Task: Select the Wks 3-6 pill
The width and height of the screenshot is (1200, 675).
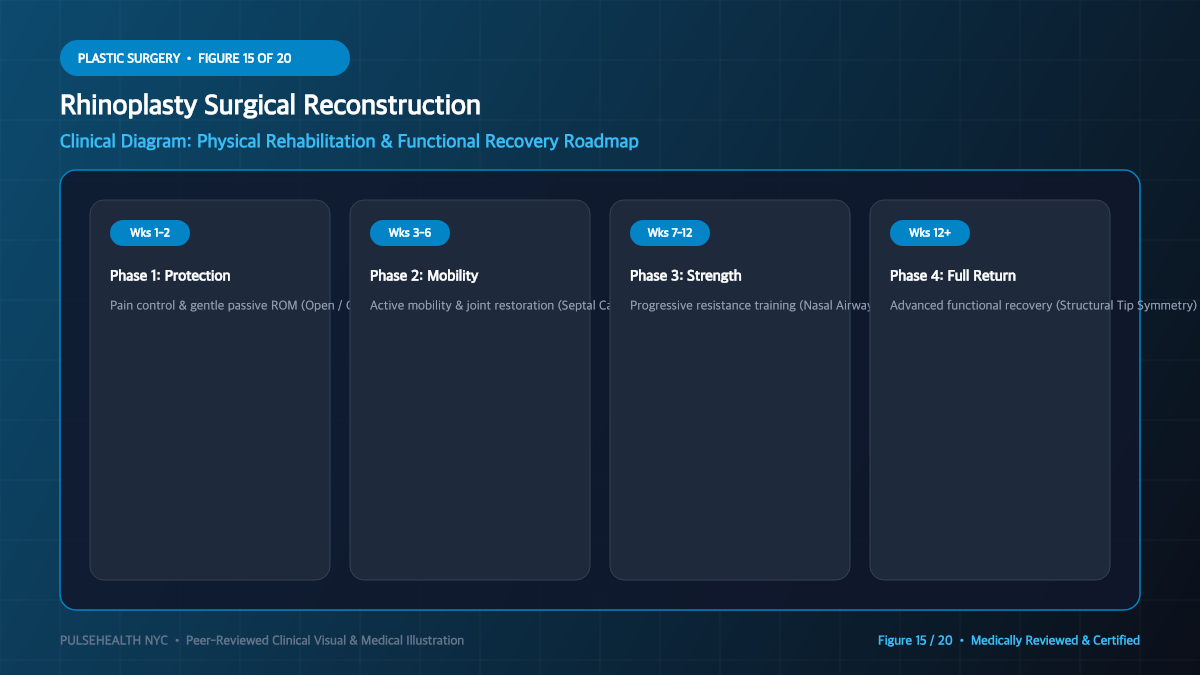Action: [x=410, y=233]
